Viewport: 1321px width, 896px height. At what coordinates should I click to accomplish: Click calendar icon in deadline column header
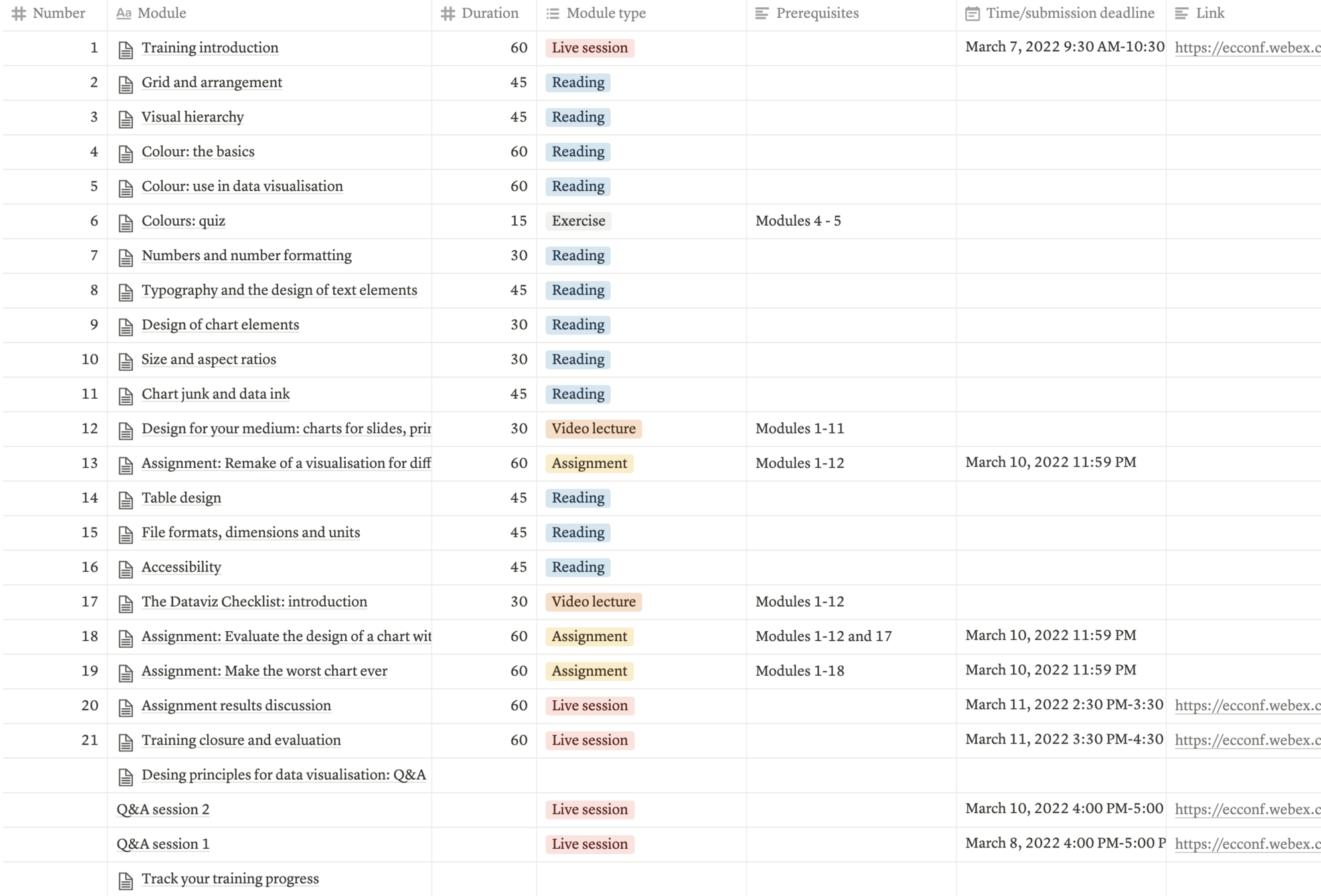coord(972,13)
